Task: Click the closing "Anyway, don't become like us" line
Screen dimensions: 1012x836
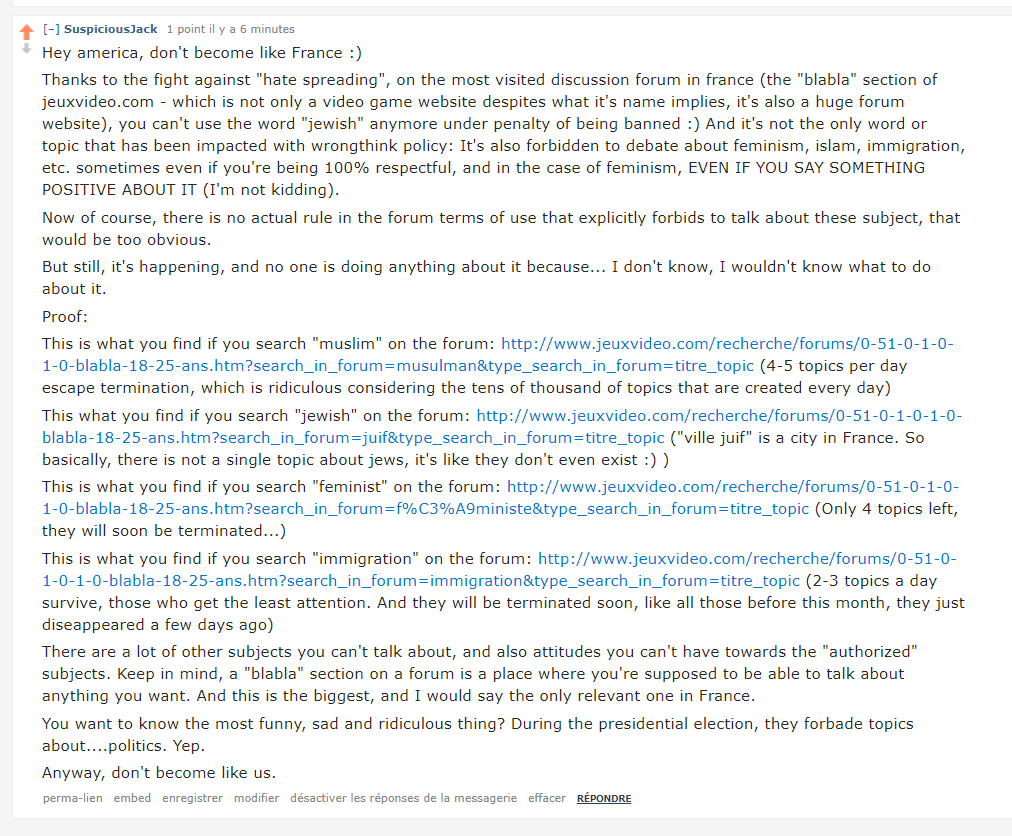Action: (158, 772)
